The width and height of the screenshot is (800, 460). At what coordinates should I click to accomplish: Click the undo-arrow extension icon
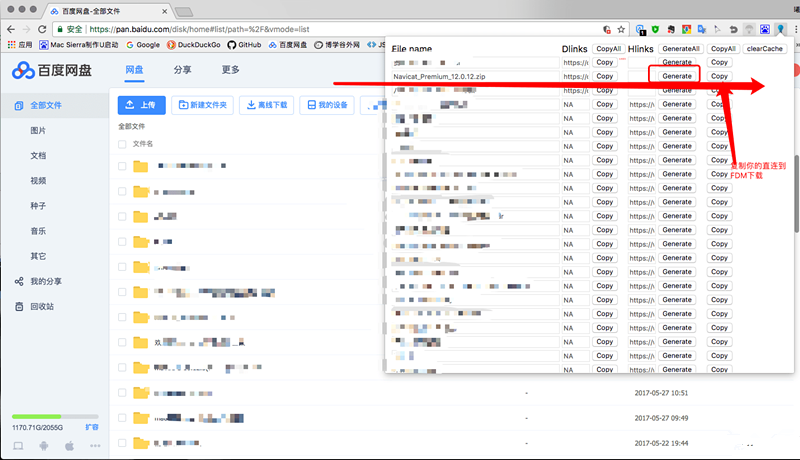pos(733,30)
